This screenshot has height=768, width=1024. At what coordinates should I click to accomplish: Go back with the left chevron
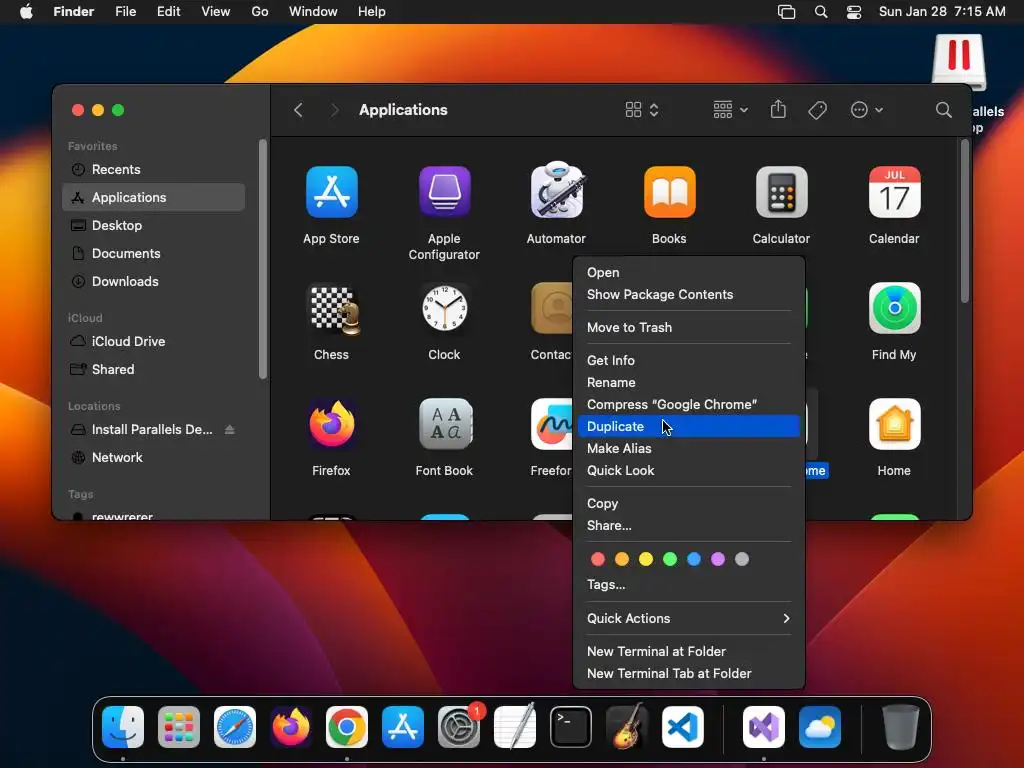[x=298, y=110]
